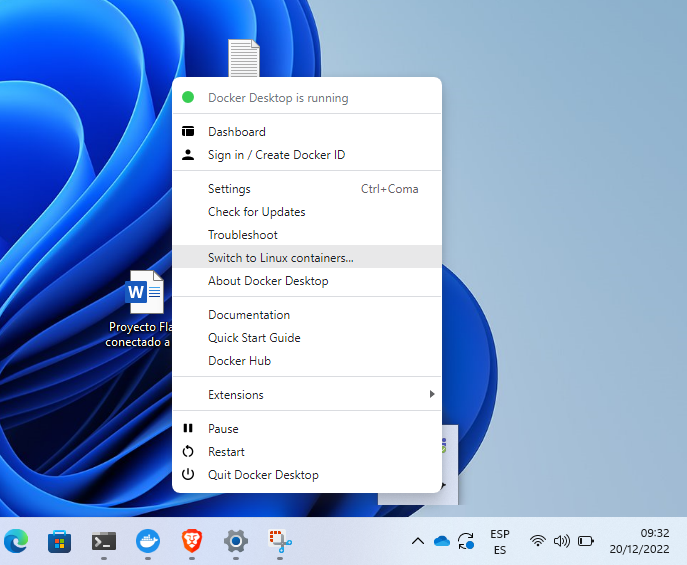
Task: Choose Switch to Linux containers
Action: [x=307, y=258]
